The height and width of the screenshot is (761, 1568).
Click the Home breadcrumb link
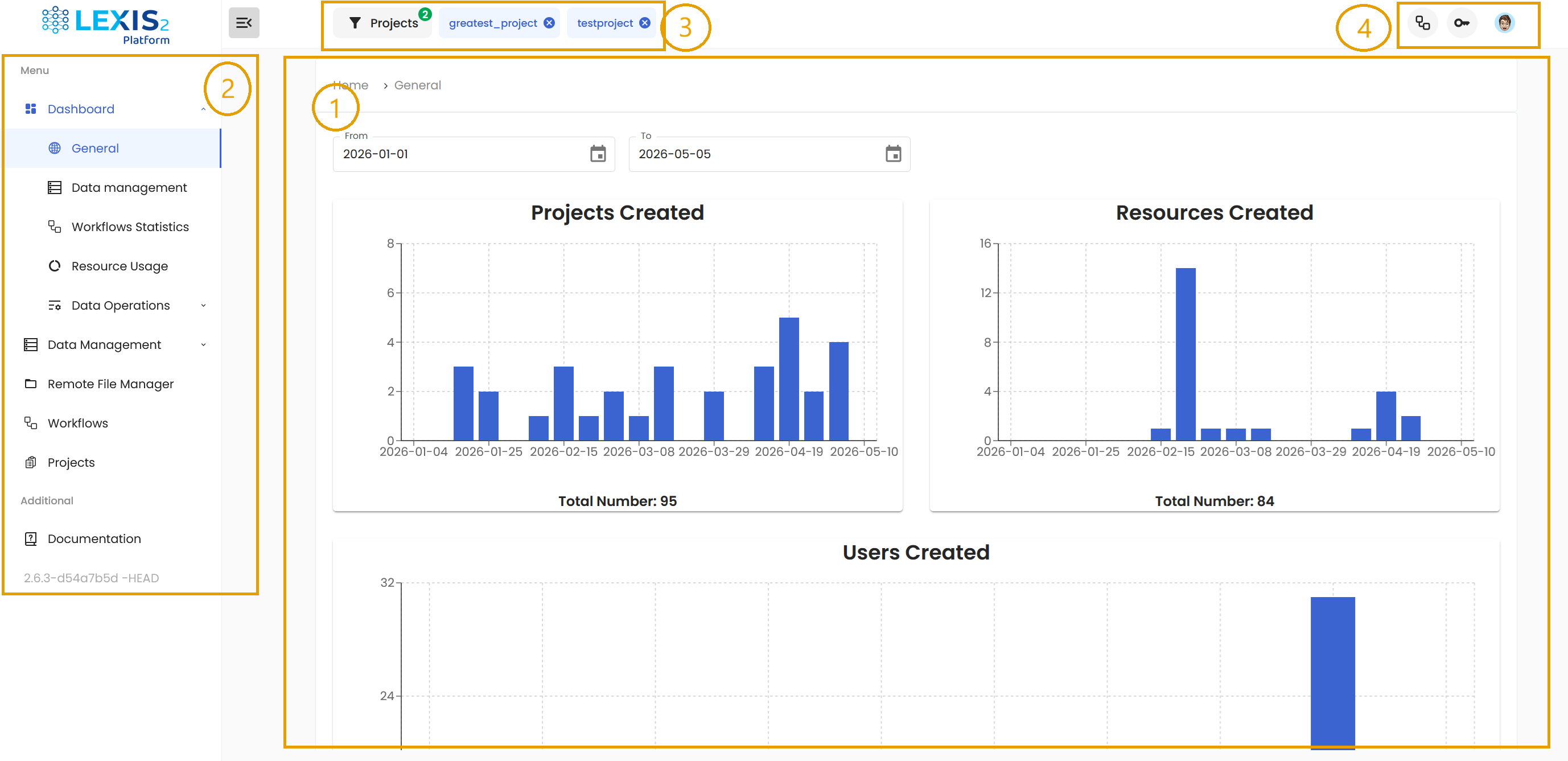click(x=351, y=85)
